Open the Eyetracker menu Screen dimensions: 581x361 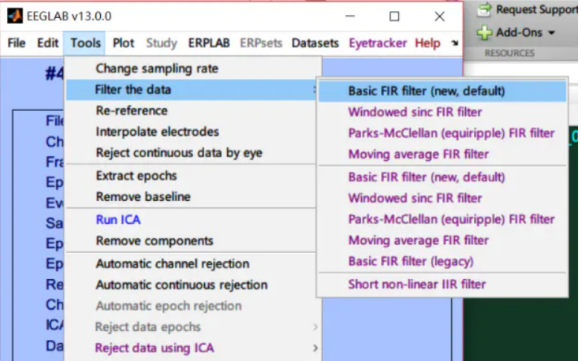point(378,43)
